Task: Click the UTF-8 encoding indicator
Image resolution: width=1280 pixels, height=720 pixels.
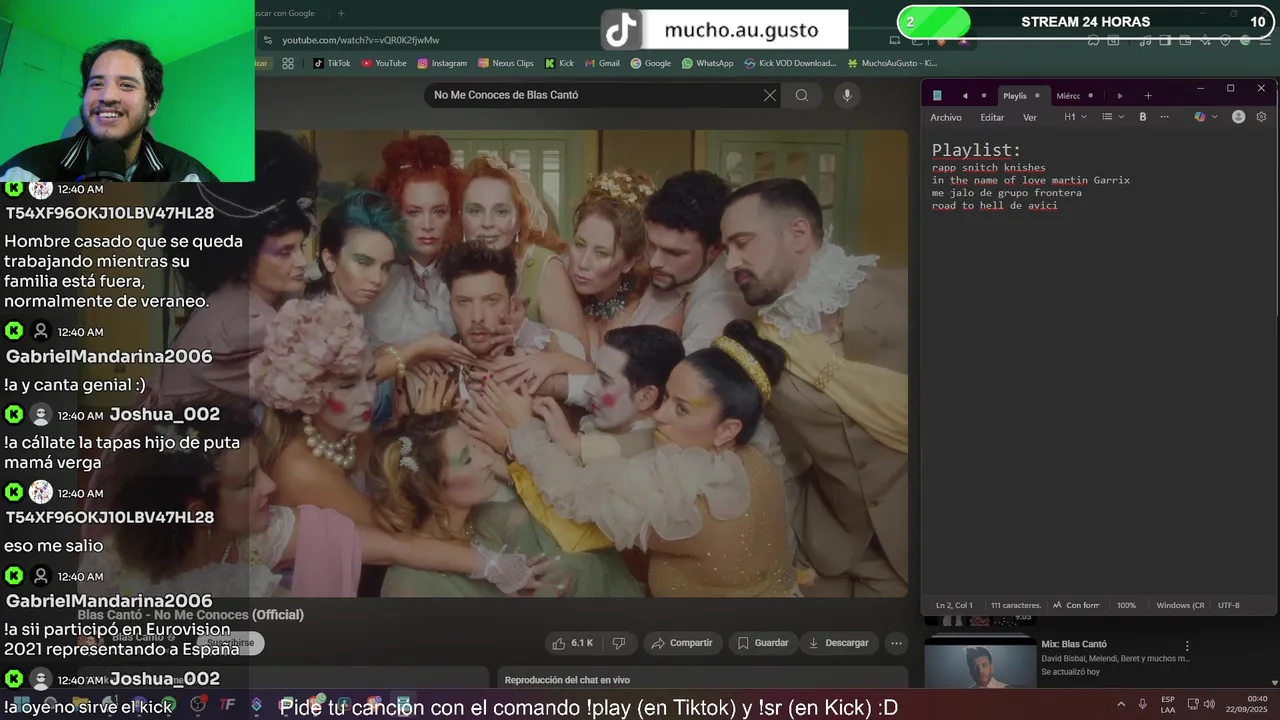Action: pyautogui.click(x=1229, y=605)
